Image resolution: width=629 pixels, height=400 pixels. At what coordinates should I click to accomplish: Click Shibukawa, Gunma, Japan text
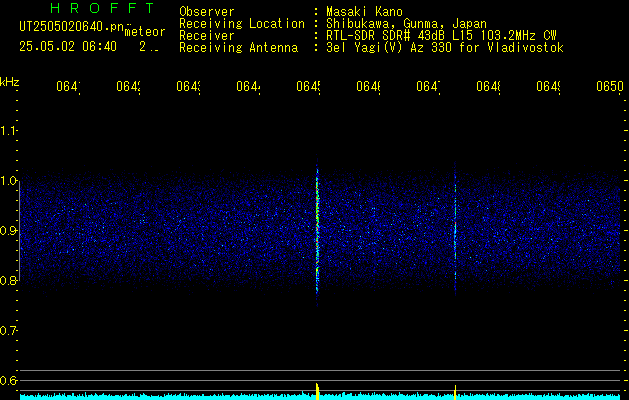[406, 24]
